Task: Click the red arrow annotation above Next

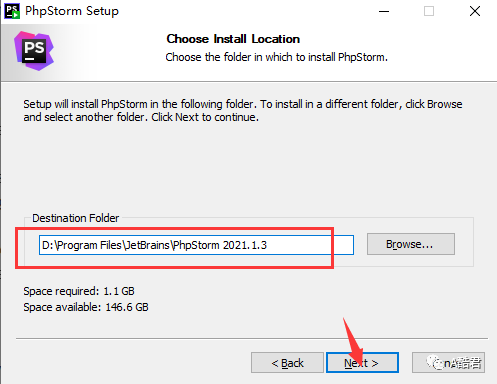Action: [x=353, y=340]
